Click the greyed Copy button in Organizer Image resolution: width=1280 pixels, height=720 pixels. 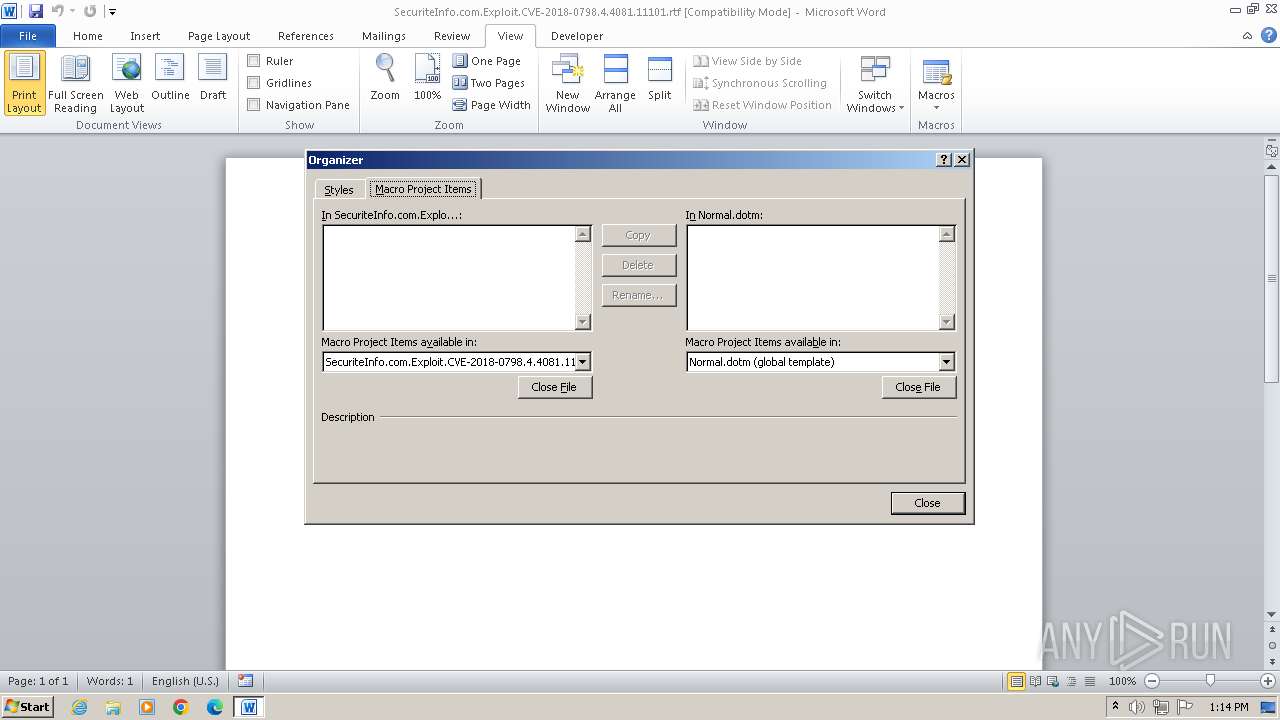pyautogui.click(x=638, y=235)
